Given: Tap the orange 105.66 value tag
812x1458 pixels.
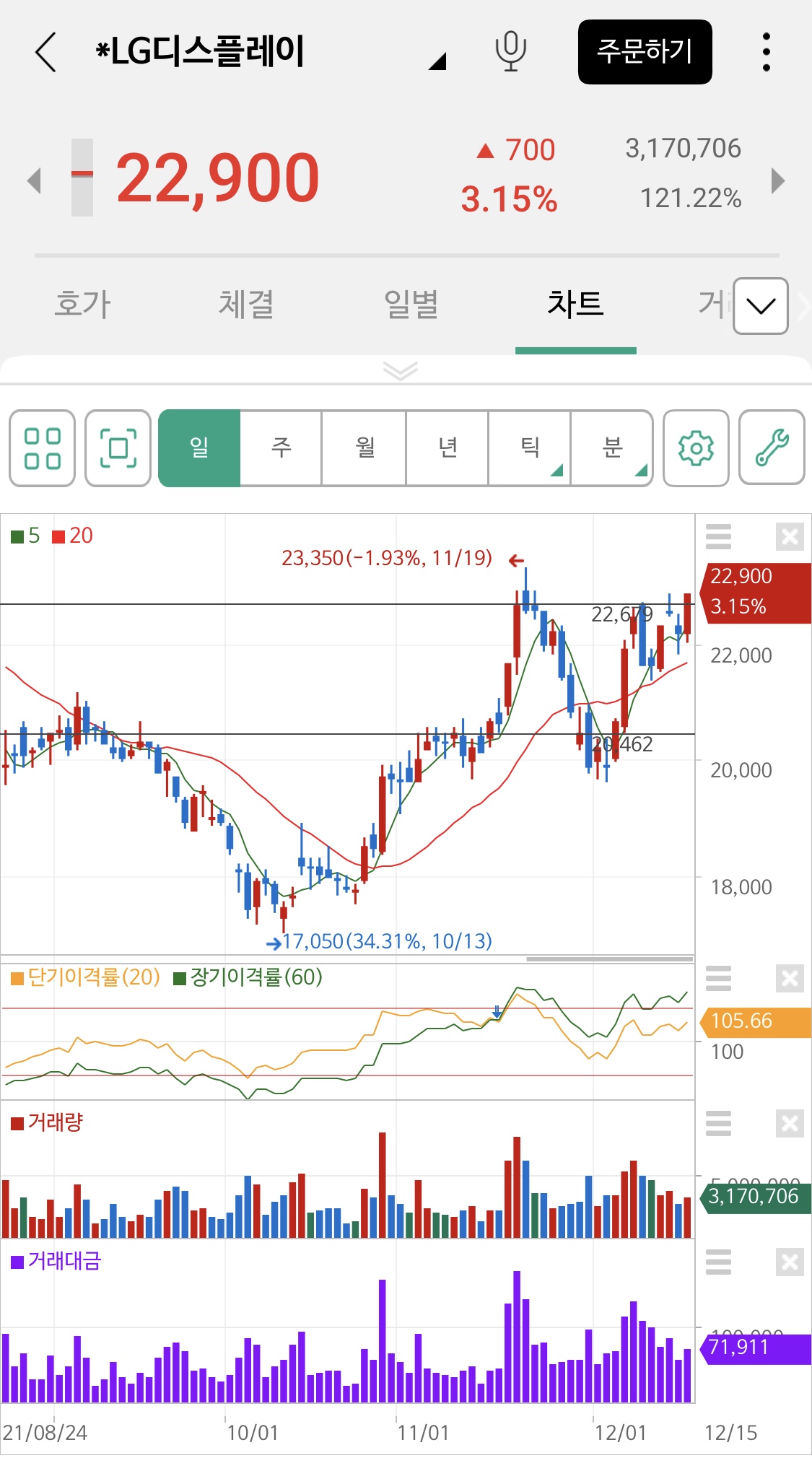Looking at the screenshot, I should click(754, 1021).
